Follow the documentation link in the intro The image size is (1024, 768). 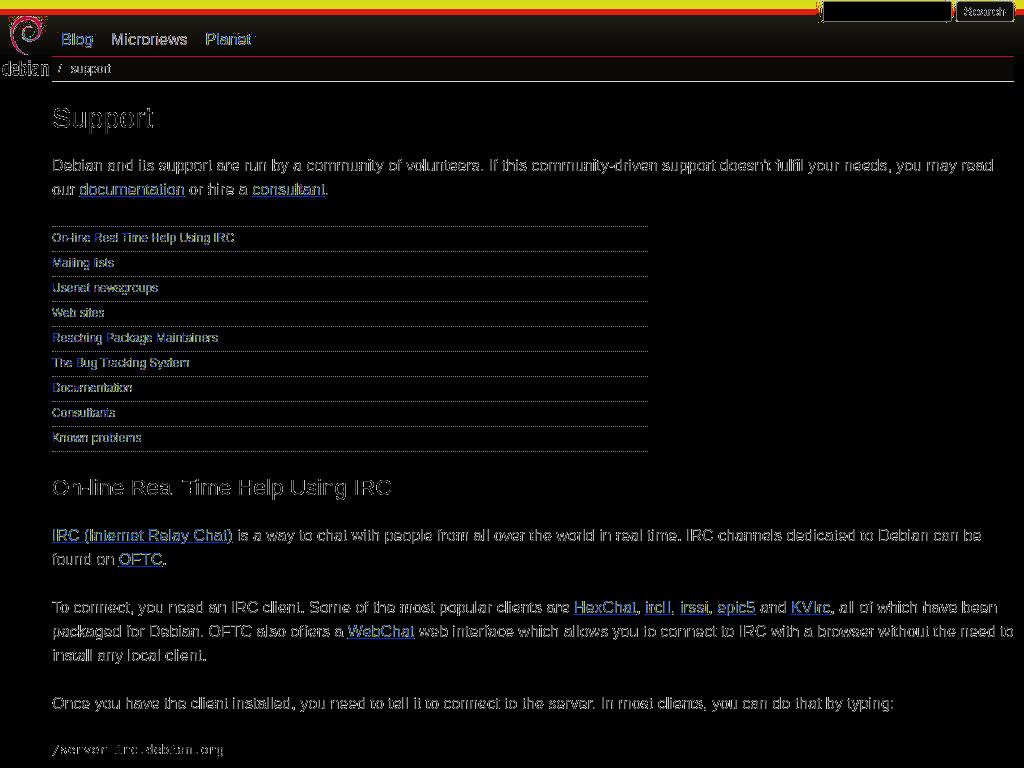(x=132, y=189)
